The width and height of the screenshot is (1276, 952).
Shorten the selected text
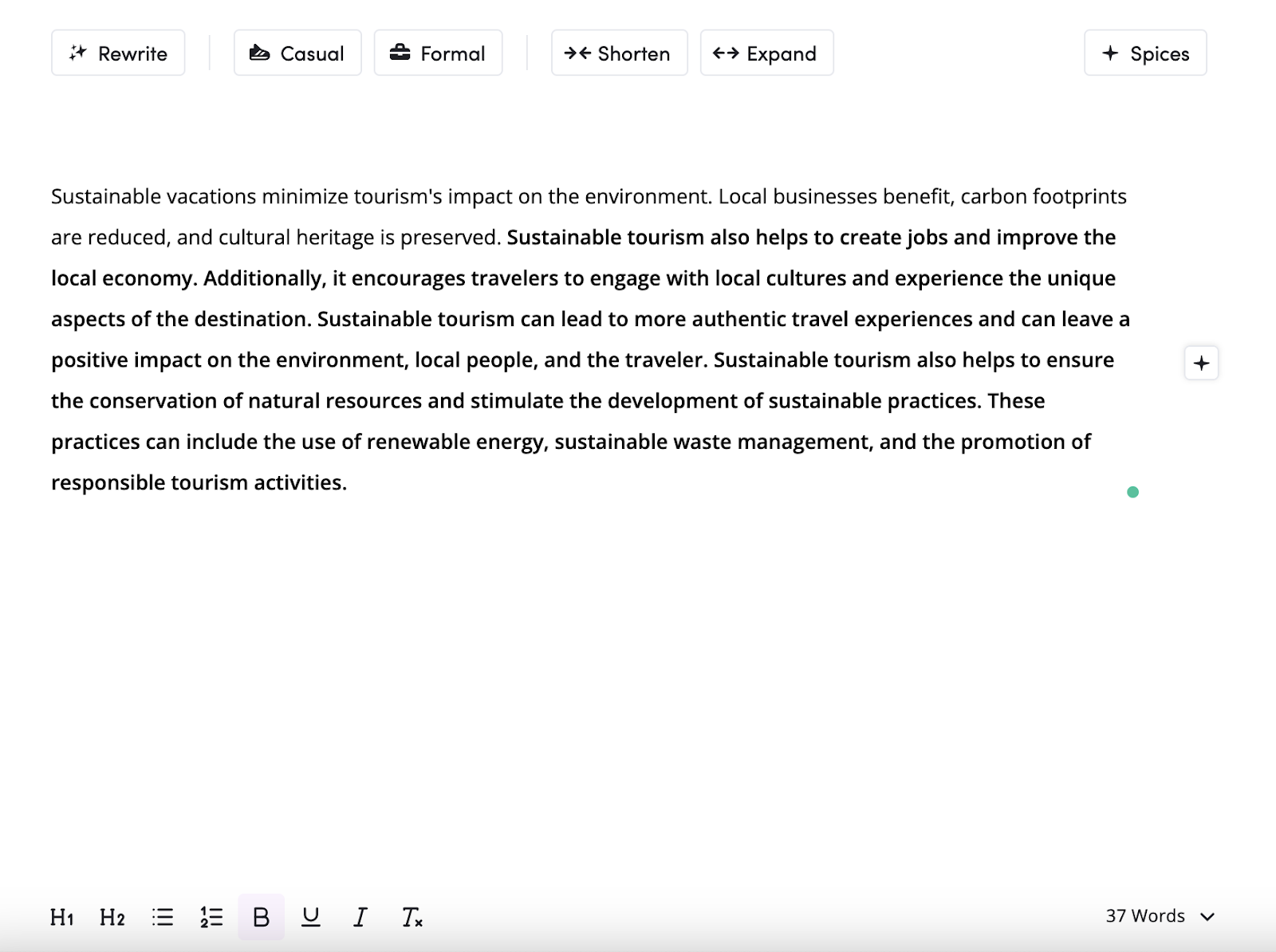point(619,53)
